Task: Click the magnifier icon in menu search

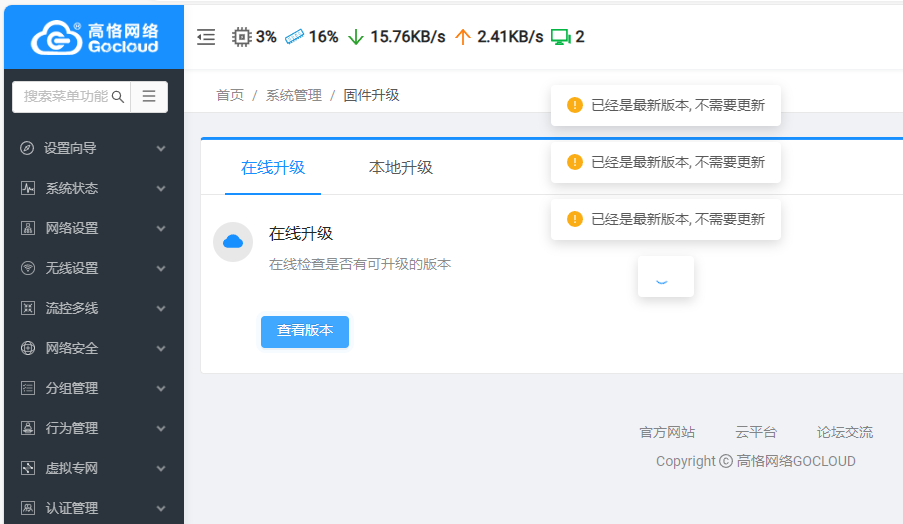Action: pyautogui.click(x=117, y=97)
